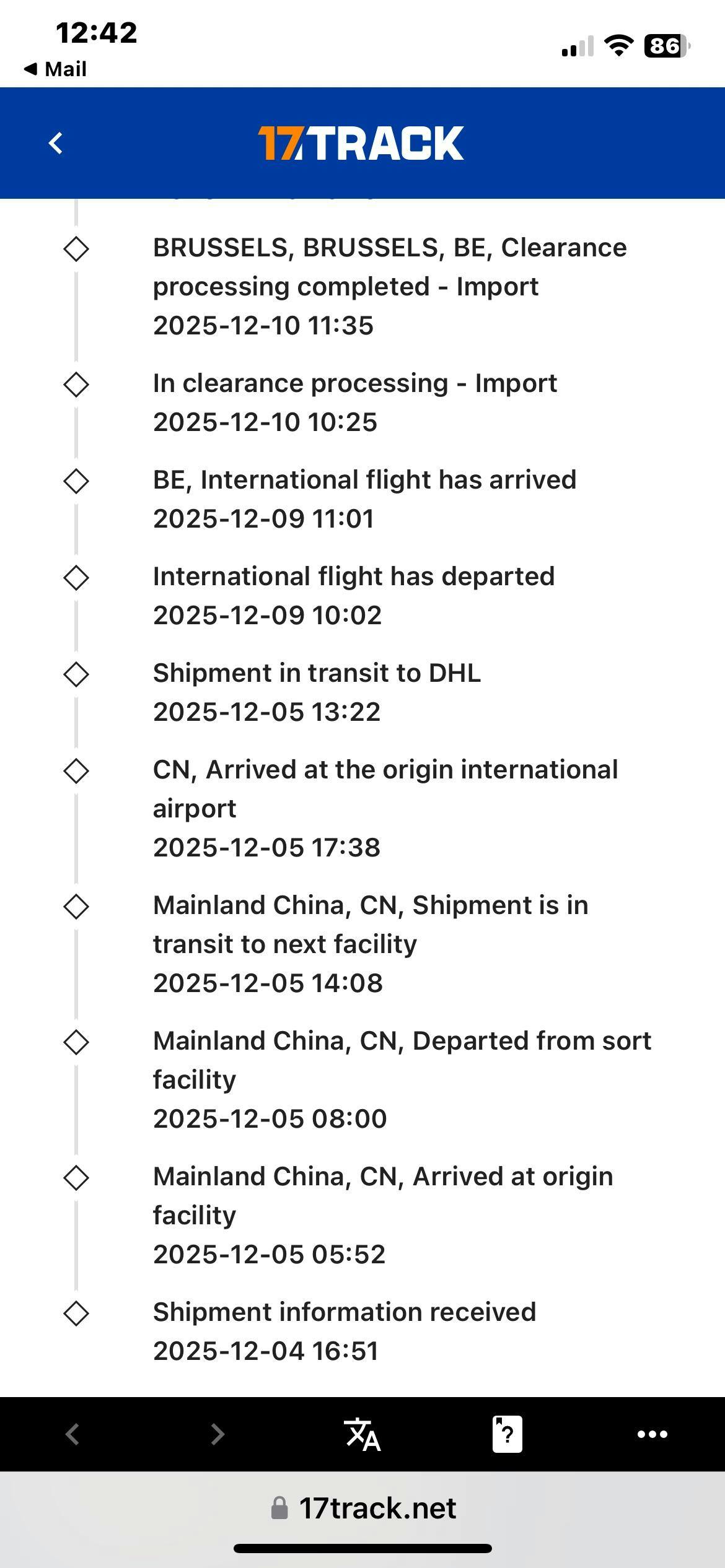Tap the back chevron in 17TRACK header

(56, 143)
